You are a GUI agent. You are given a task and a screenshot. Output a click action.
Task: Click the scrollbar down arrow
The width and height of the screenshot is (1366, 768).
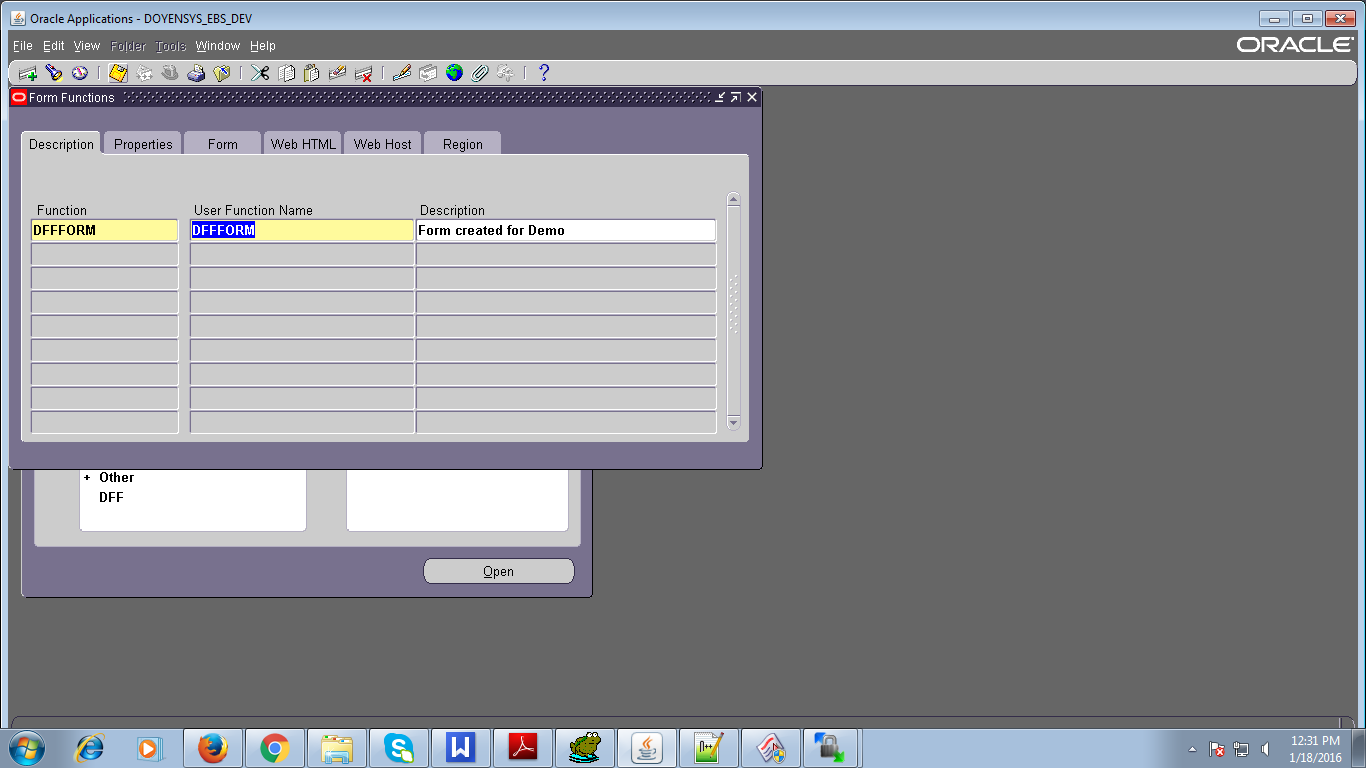point(734,423)
